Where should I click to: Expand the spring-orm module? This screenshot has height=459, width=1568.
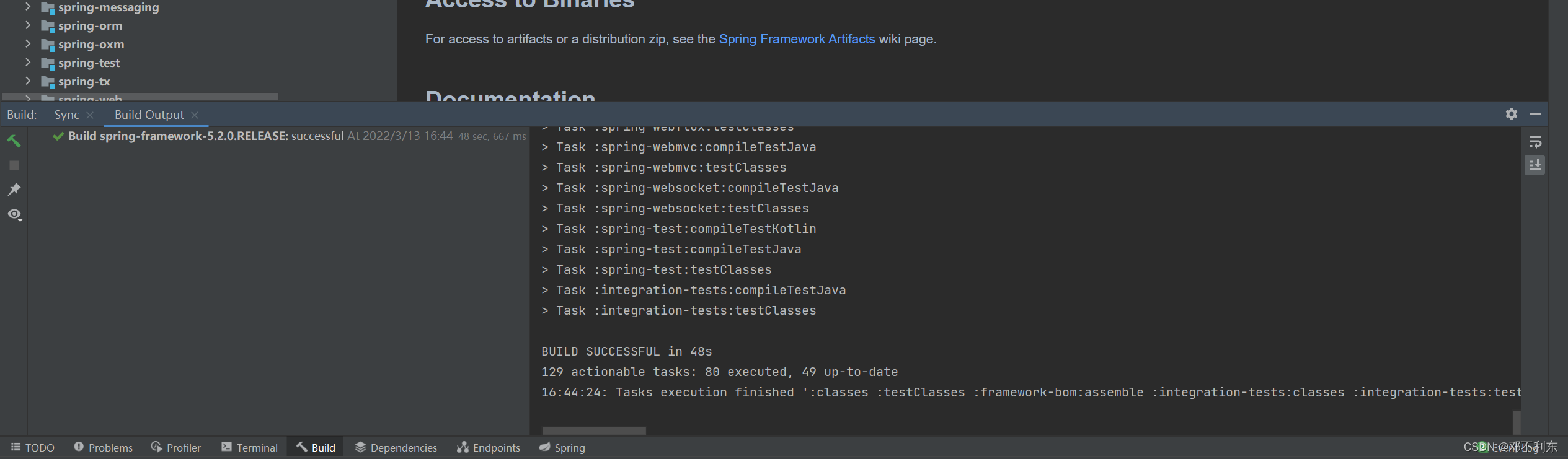click(x=27, y=25)
